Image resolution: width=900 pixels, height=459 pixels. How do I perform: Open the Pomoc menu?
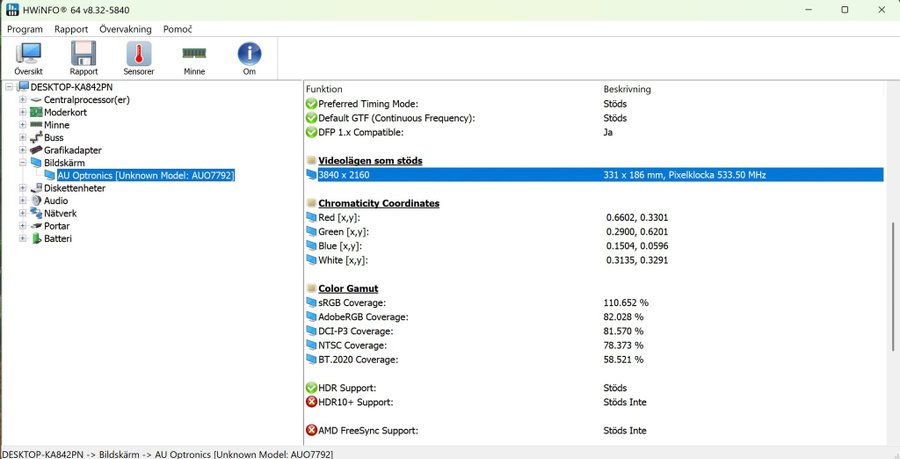pos(178,29)
